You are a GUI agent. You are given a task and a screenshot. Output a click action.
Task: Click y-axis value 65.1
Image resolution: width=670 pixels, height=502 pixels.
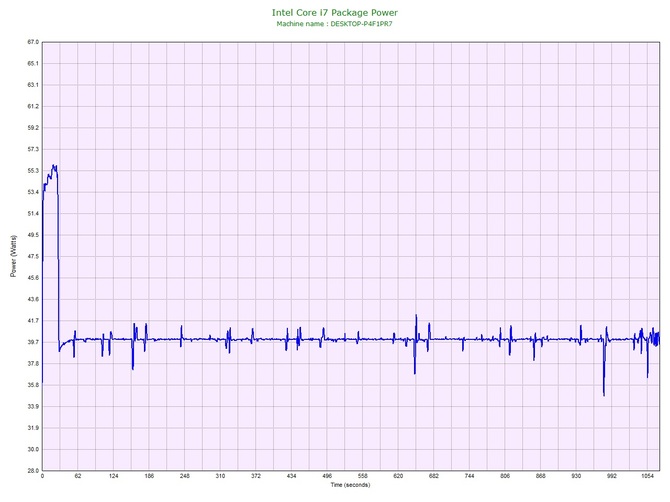(33, 64)
